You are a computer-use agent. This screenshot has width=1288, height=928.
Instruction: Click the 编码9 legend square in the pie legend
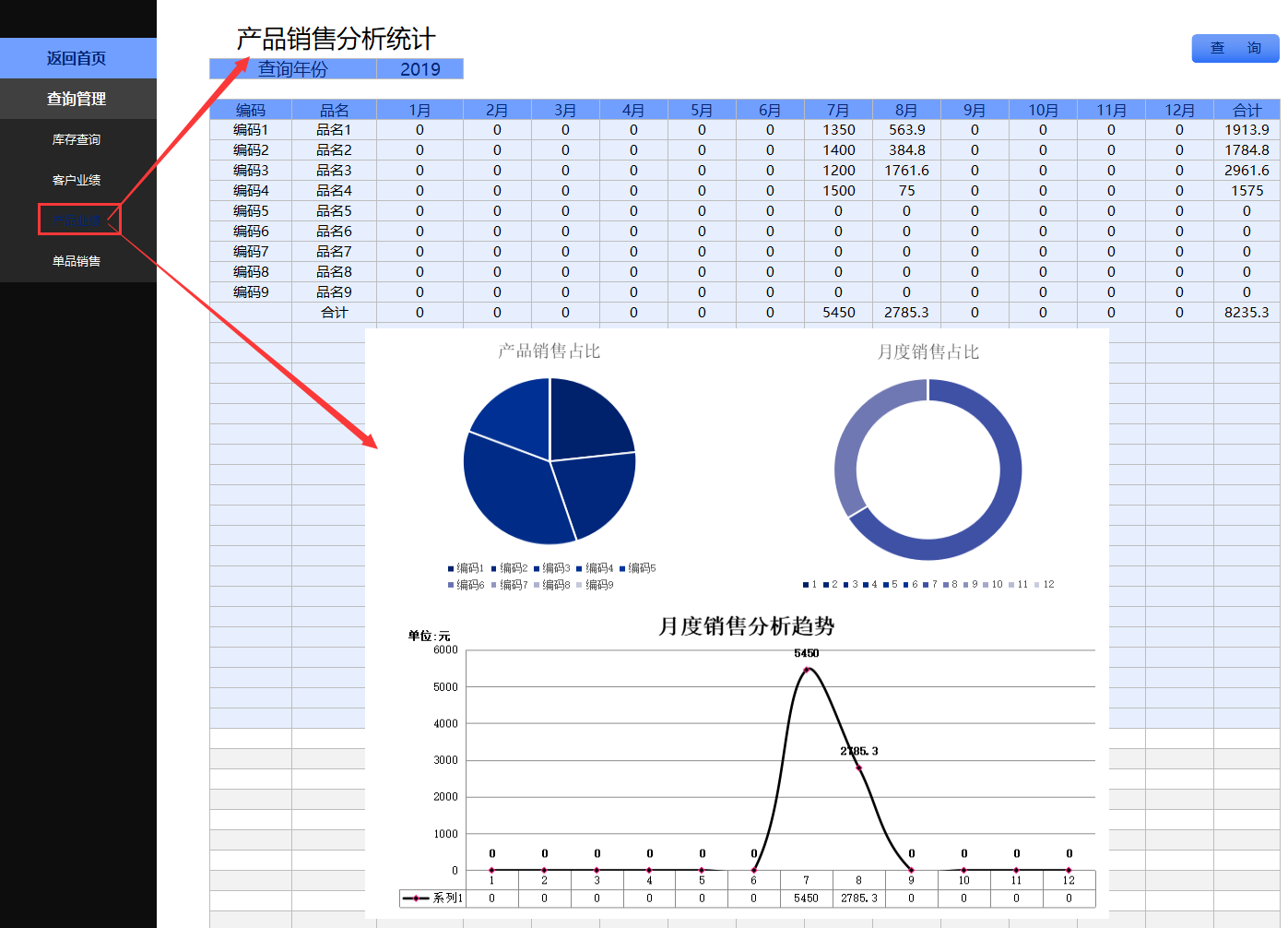(578, 584)
